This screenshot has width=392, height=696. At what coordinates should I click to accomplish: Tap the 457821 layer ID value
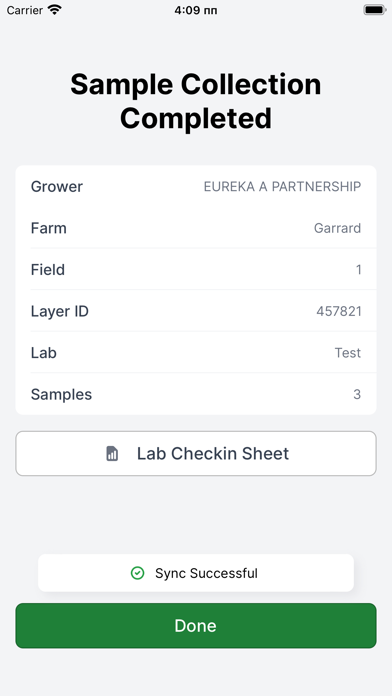(x=339, y=312)
